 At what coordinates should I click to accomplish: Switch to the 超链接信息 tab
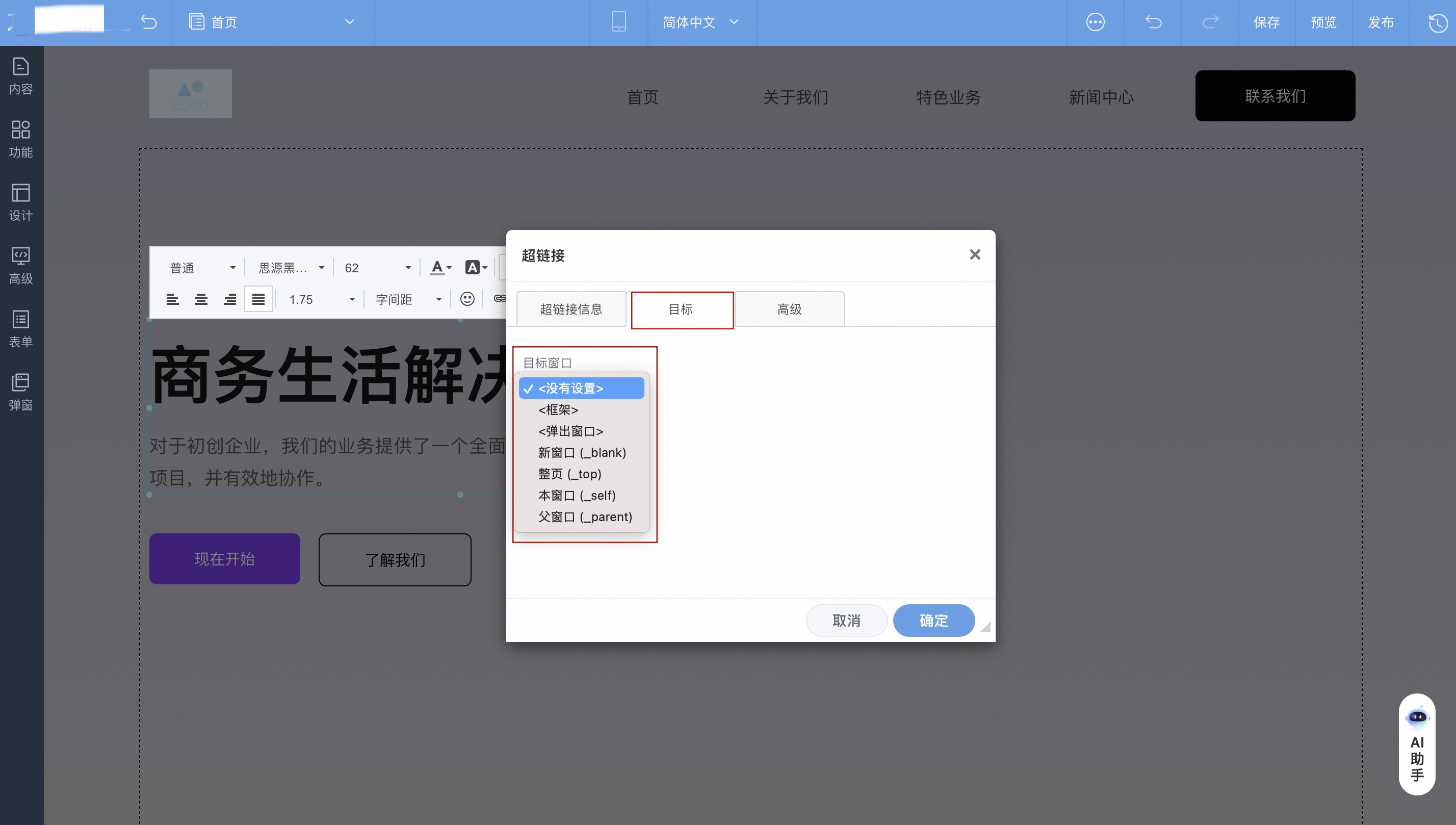coord(571,309)
